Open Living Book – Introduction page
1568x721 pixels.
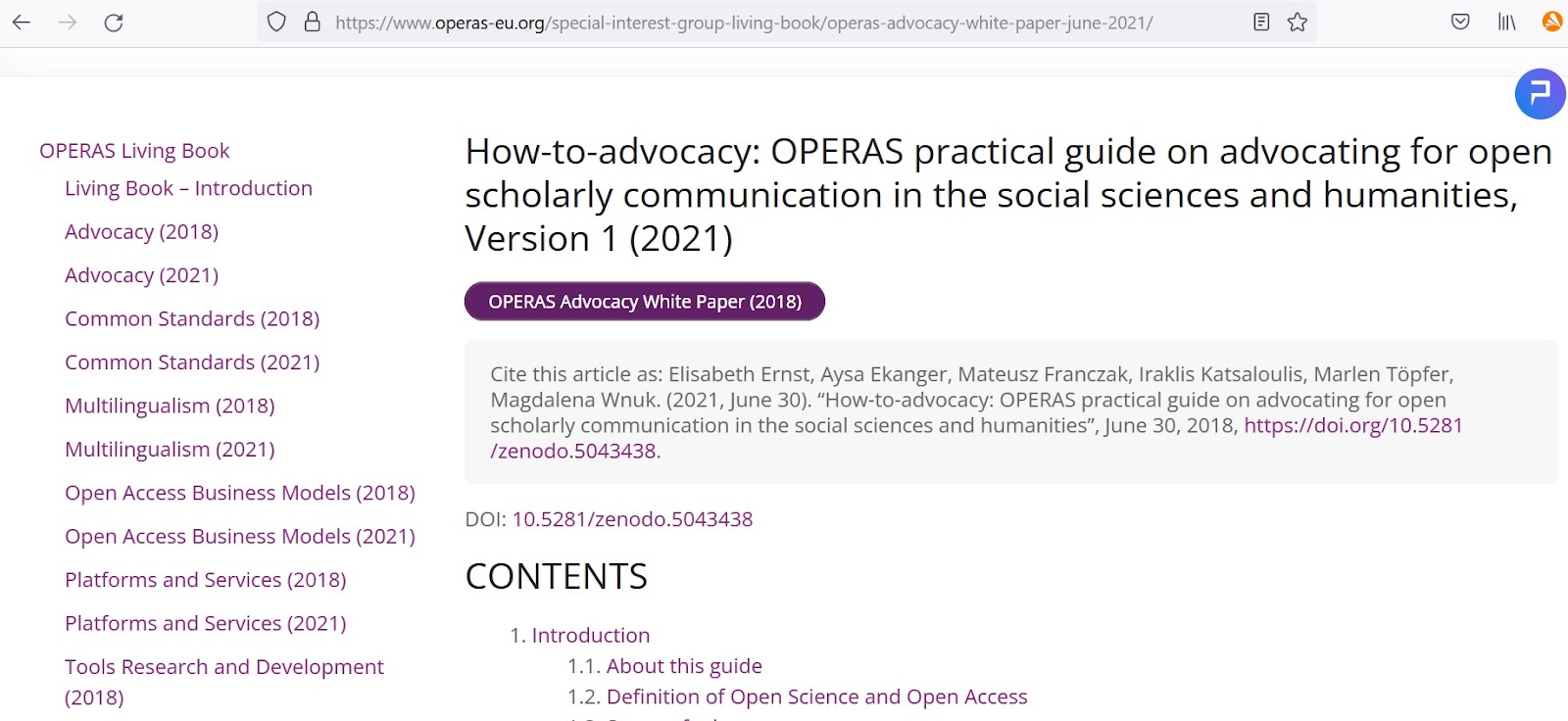(188, 188)
